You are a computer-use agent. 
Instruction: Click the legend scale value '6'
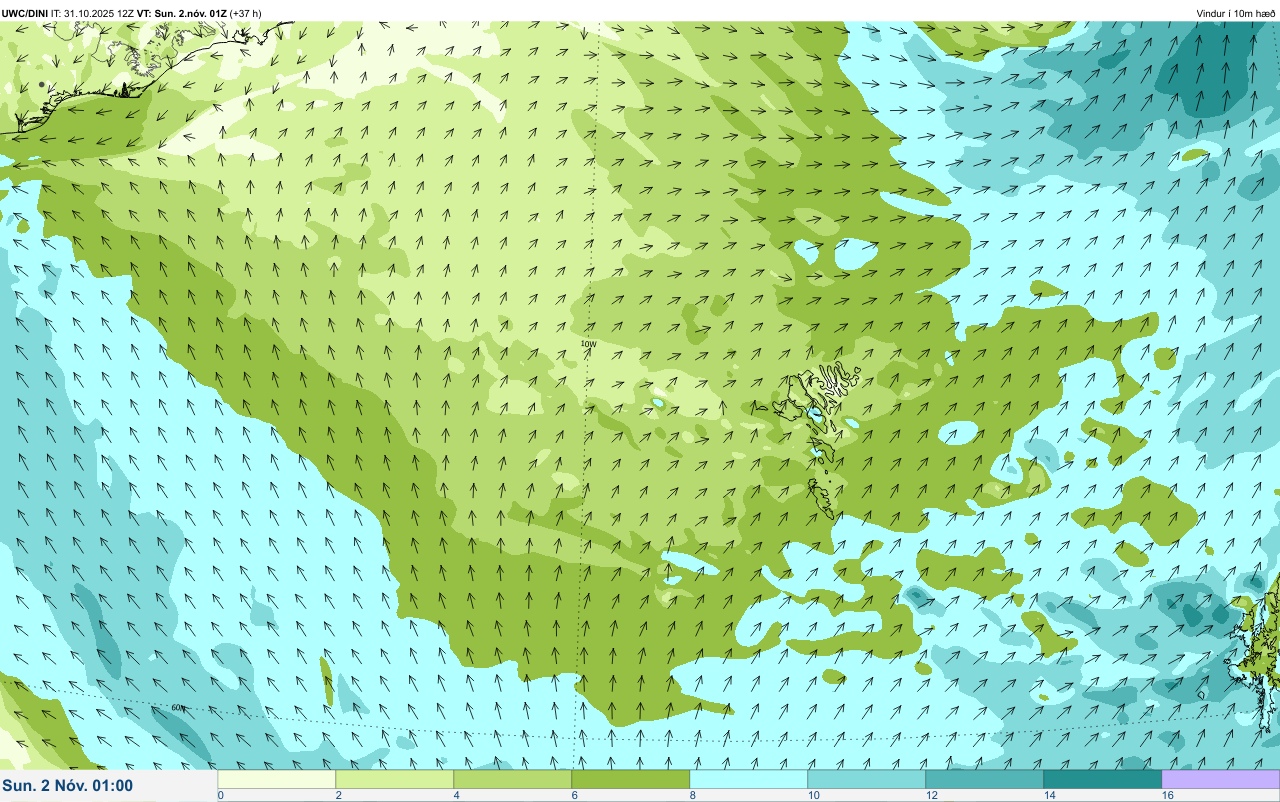click(575, 795)
